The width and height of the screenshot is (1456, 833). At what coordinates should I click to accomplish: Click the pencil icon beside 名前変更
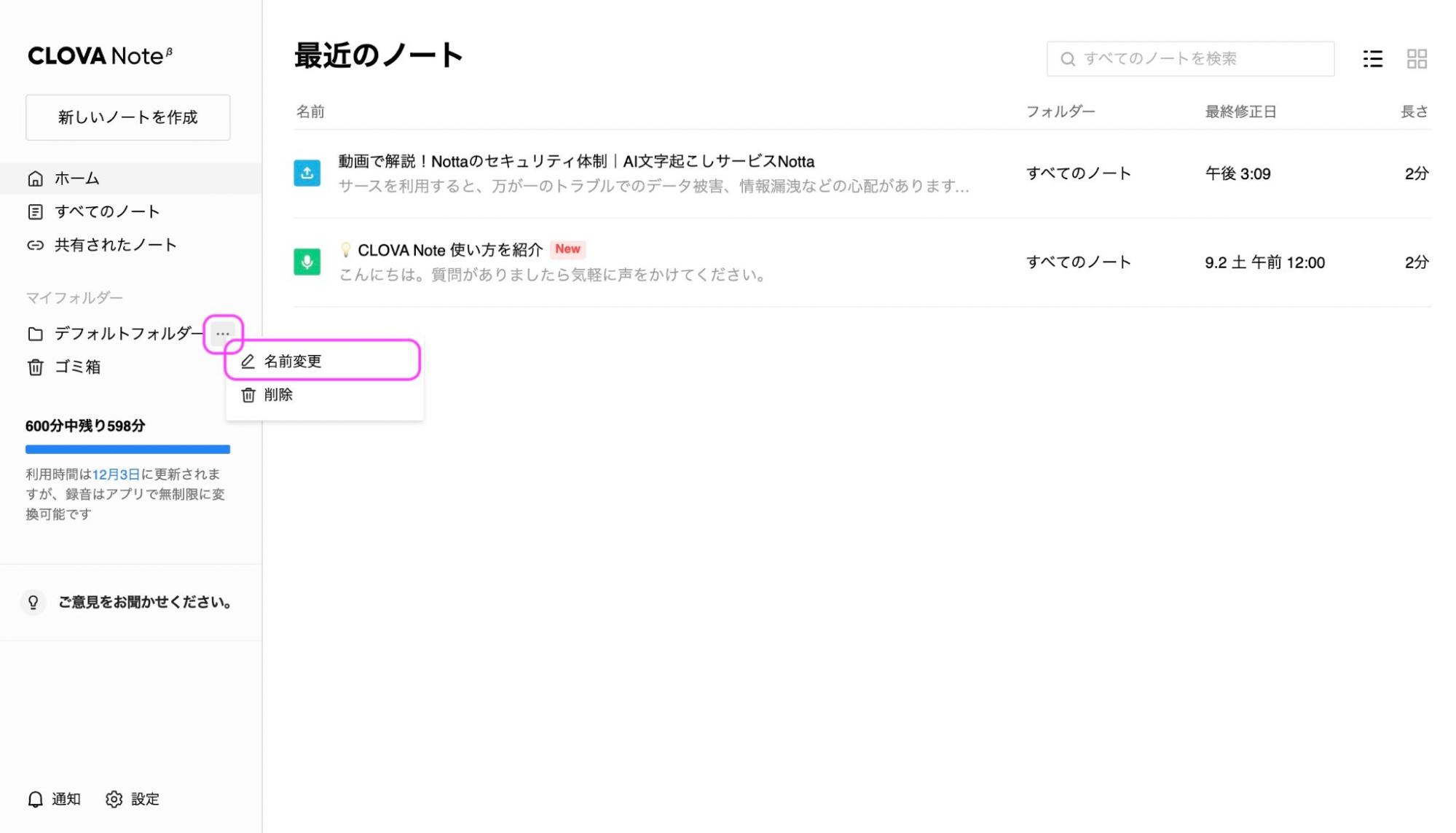(248, 361)
